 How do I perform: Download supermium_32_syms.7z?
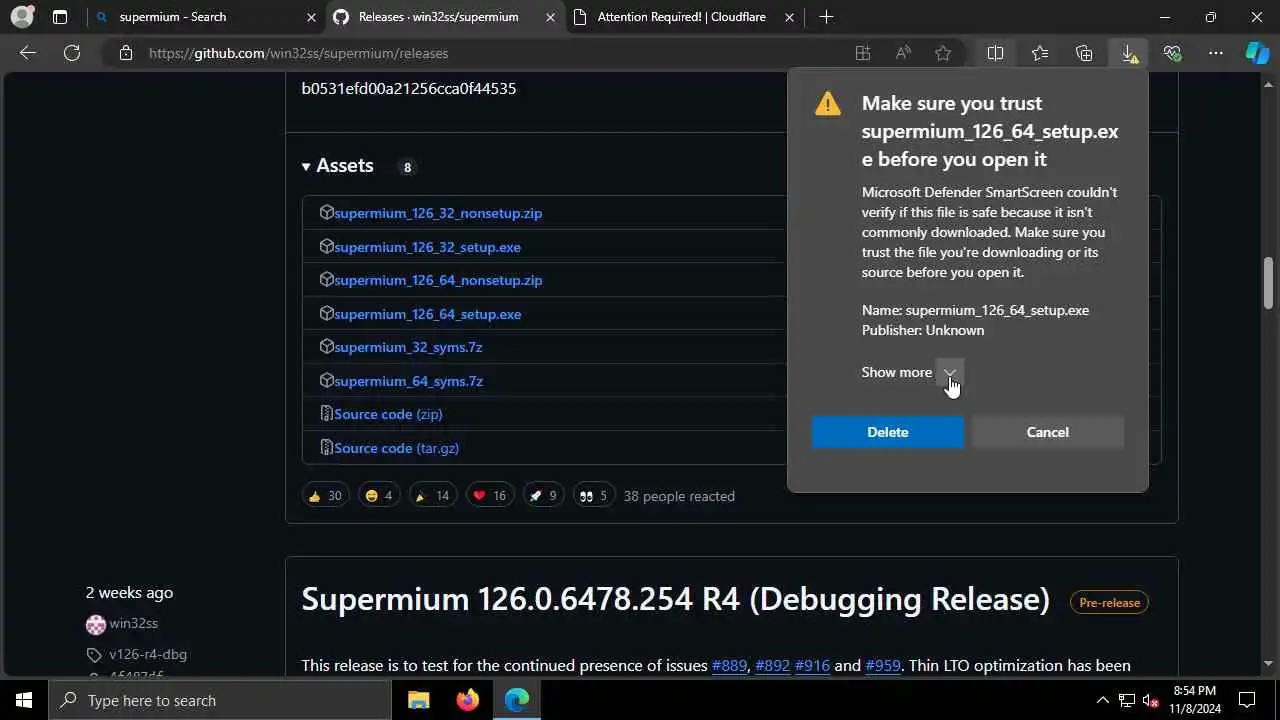click(x=408, y=347)
